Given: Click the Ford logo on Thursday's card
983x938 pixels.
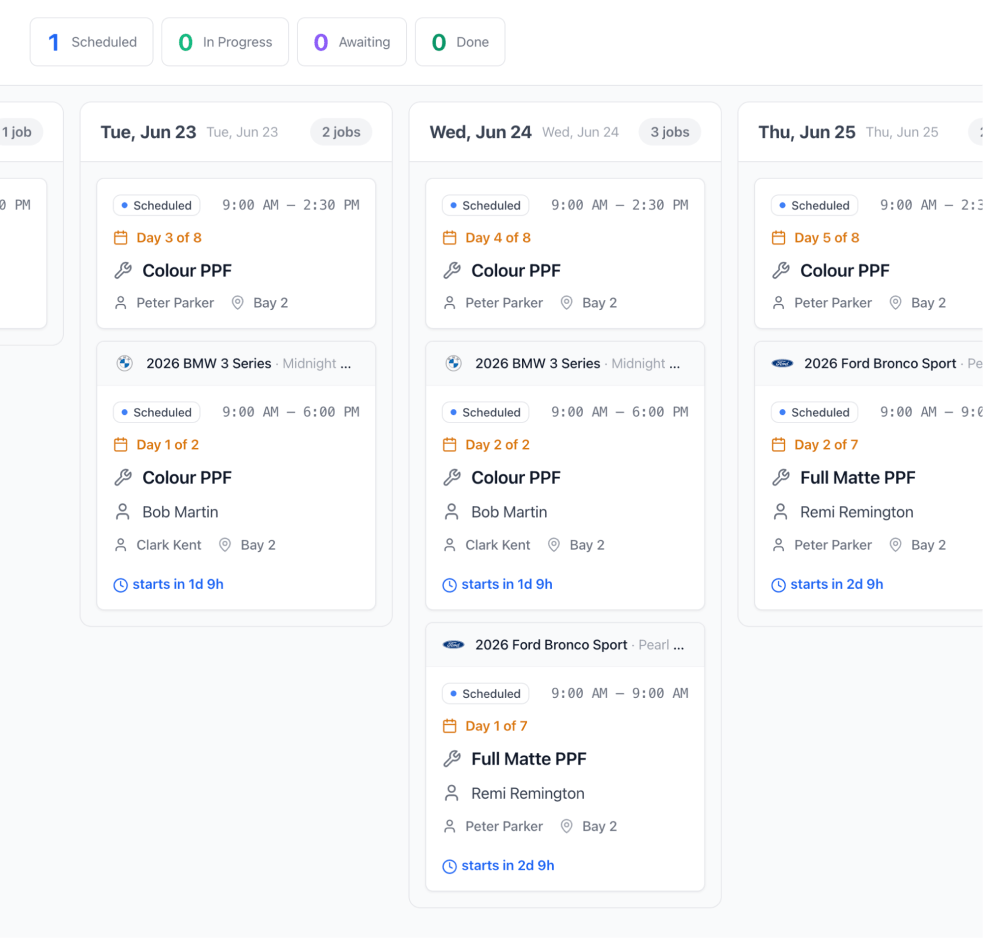Looking at the screenshot, I should pyautogui.click(x=782, y=364).
